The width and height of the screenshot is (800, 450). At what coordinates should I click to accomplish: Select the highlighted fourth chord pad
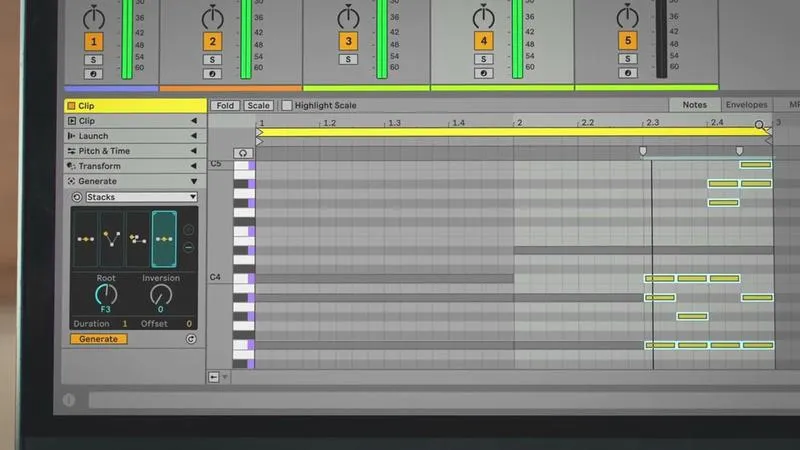click(x=164, y=239)
